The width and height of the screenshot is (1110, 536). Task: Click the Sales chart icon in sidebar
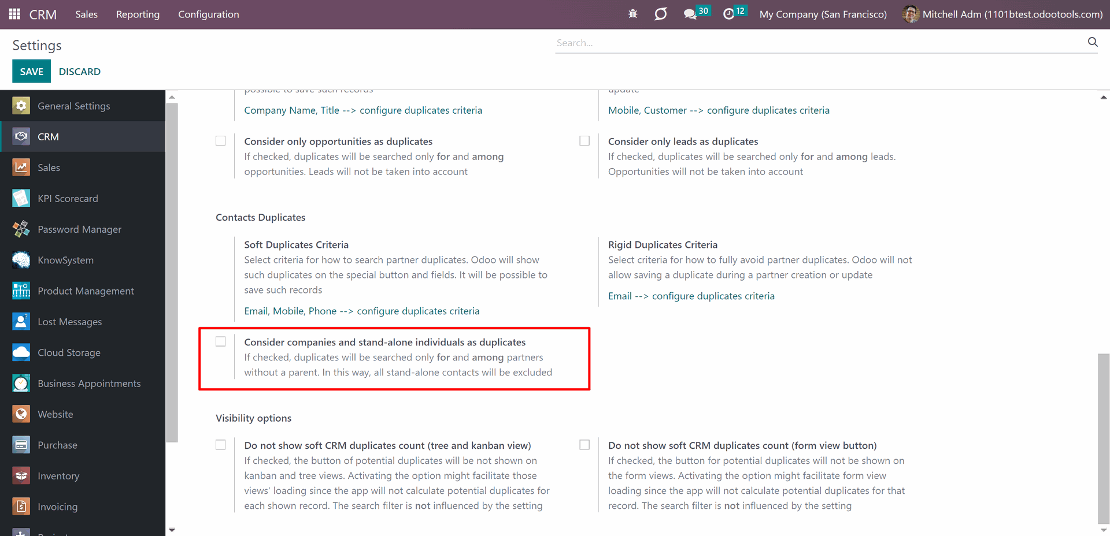tap(21, 168)
